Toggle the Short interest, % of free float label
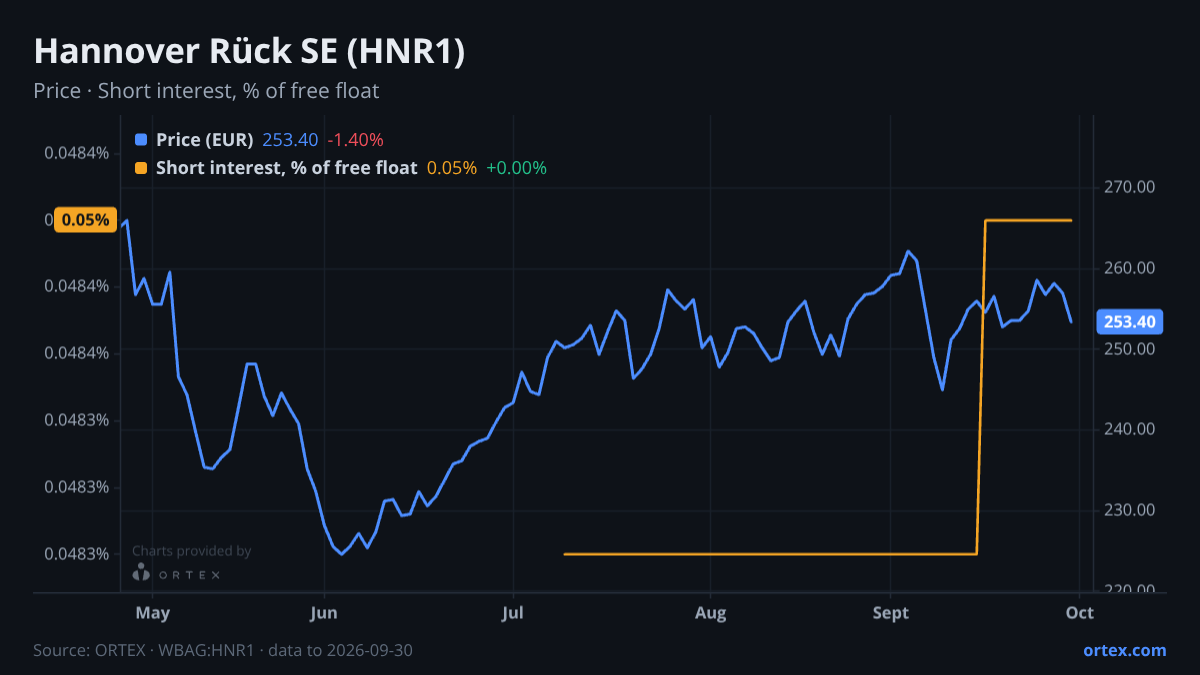The height and width of the screenshot is (675, 1200). [286, 168]
